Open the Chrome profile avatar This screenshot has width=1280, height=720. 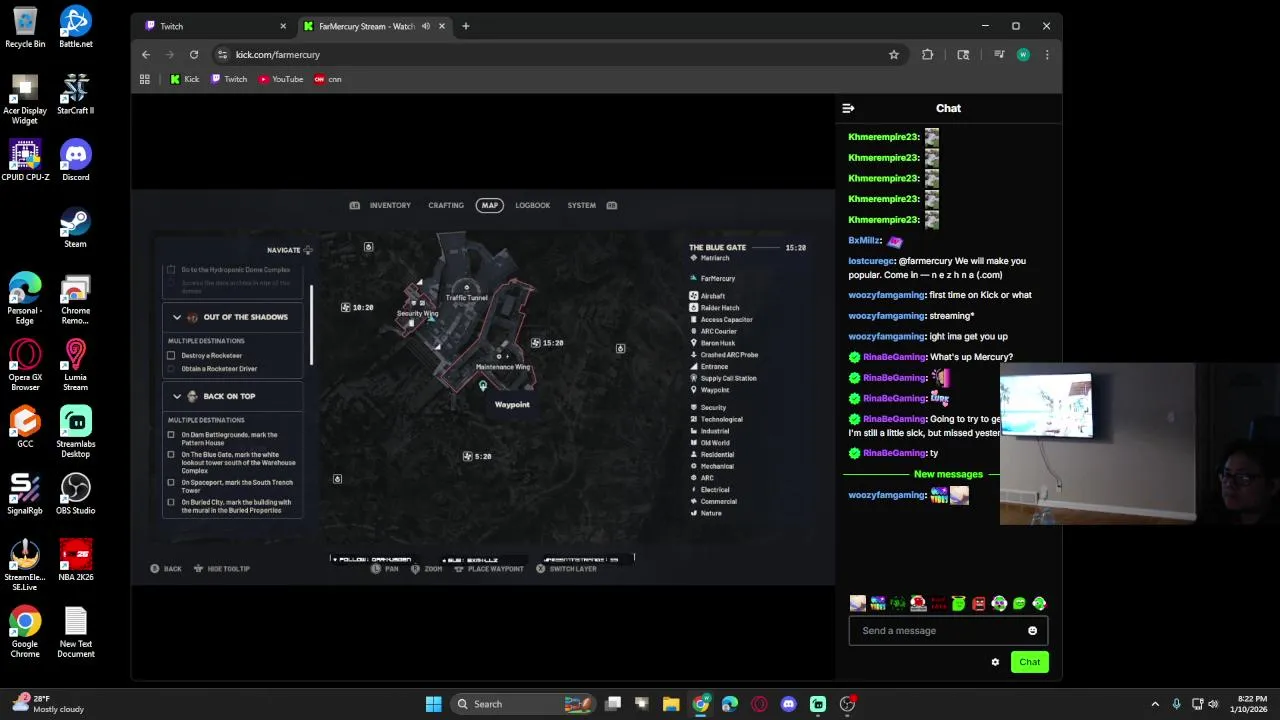tap(1023, 55)
